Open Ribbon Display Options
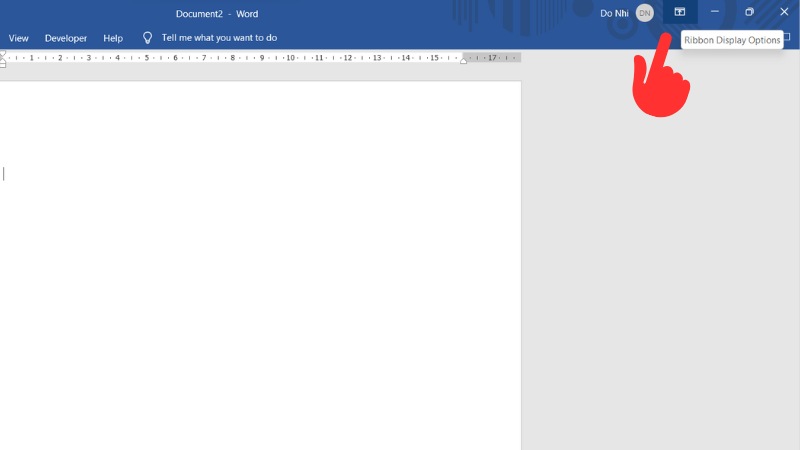This screenshot has width=800, height=450. (680, 12)
